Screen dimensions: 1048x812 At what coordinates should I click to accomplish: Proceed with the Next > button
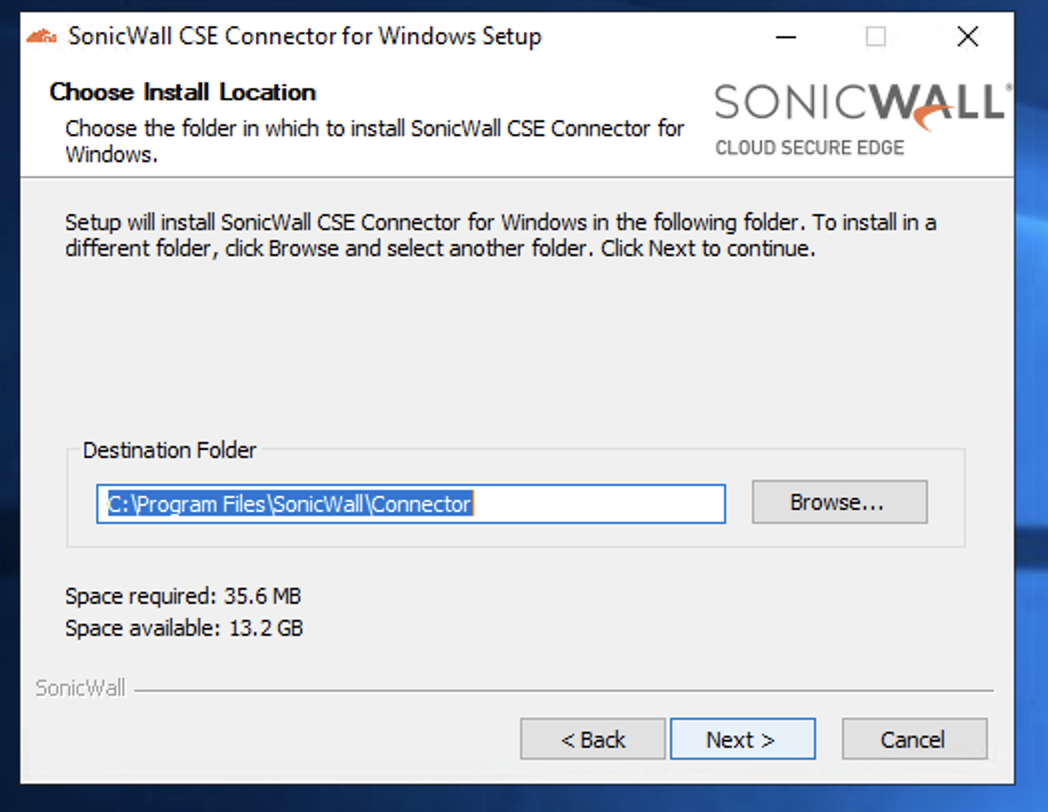point(741,739)
